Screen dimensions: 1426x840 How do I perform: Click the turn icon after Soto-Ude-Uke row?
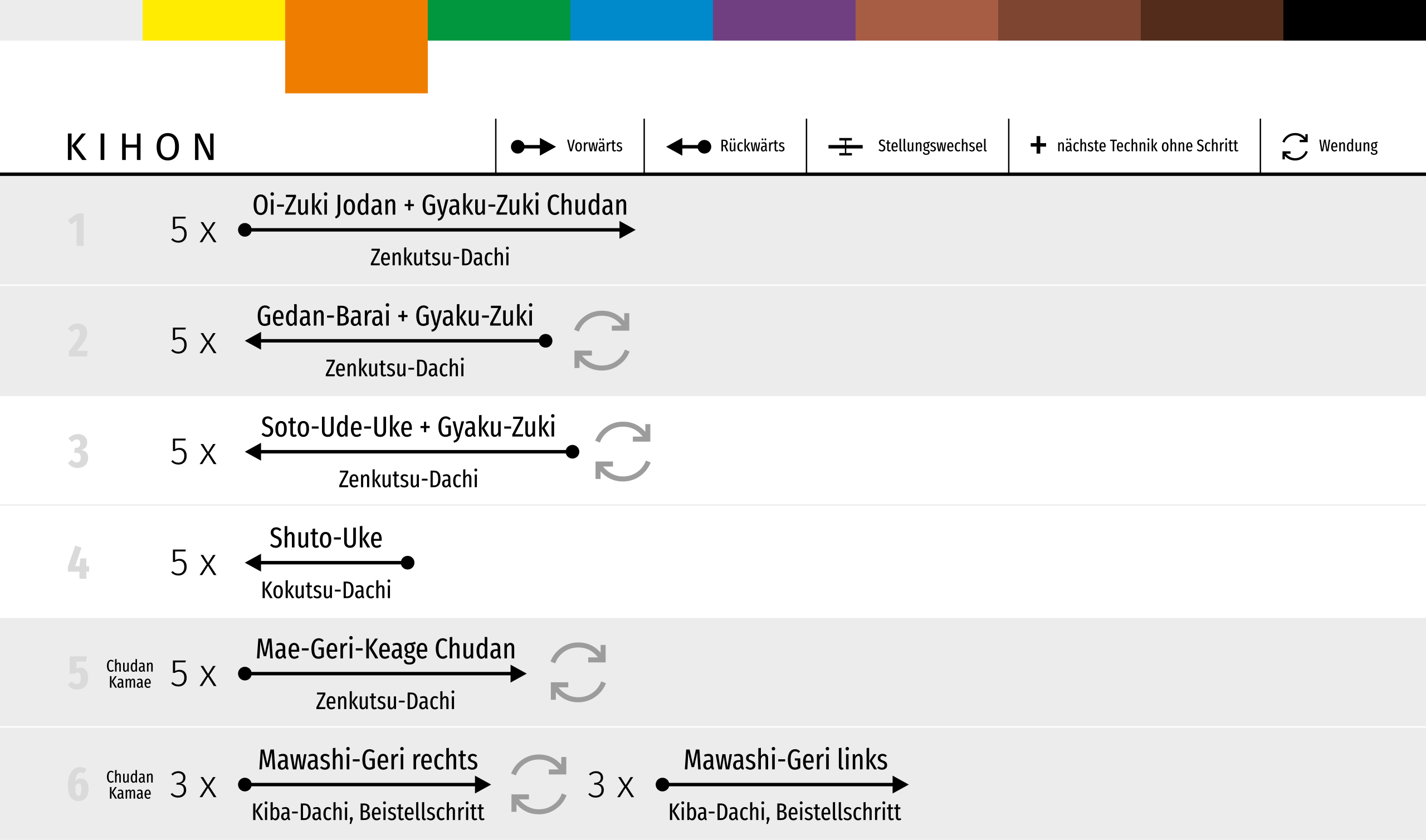[622, 452]
